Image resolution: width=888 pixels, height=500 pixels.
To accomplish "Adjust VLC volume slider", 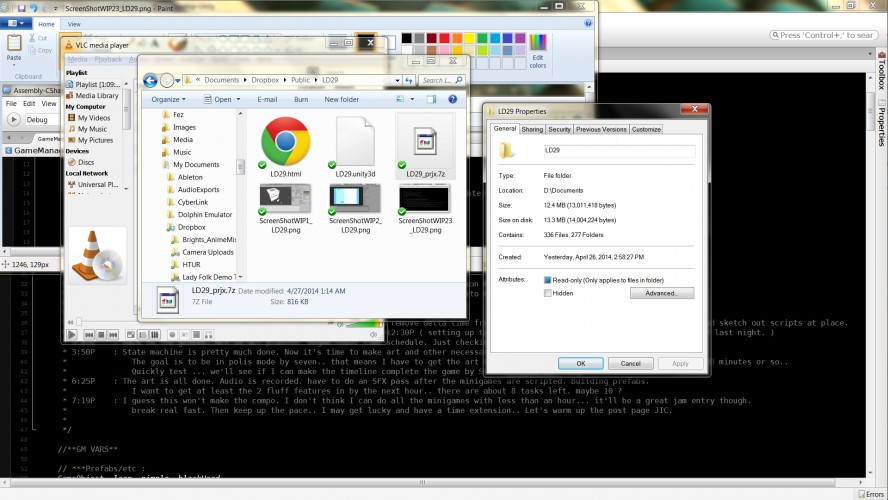I will (x=365, y=324).
